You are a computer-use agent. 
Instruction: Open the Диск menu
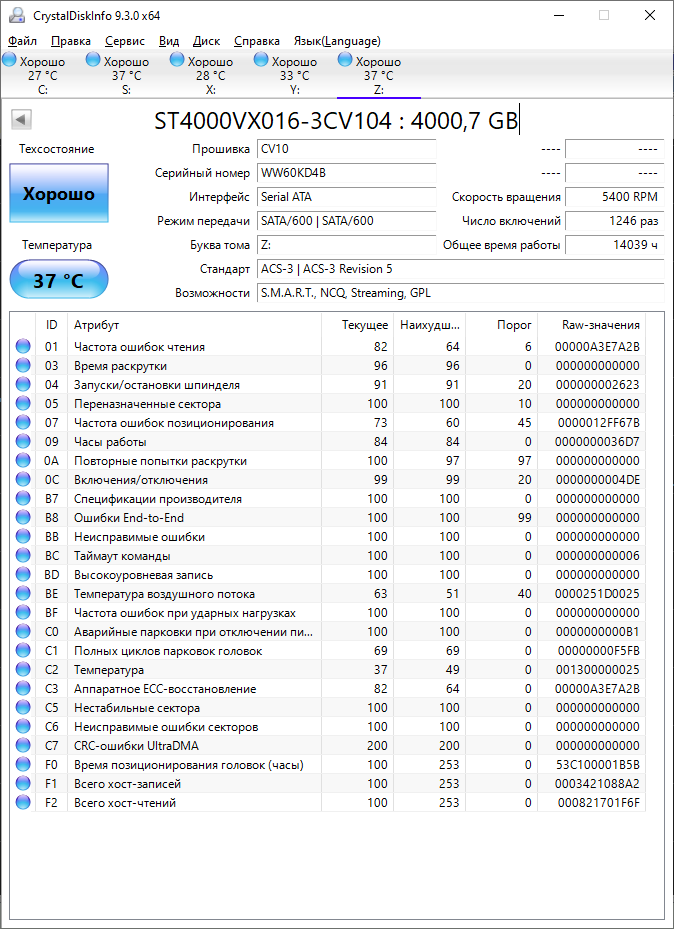click(206, 41)
